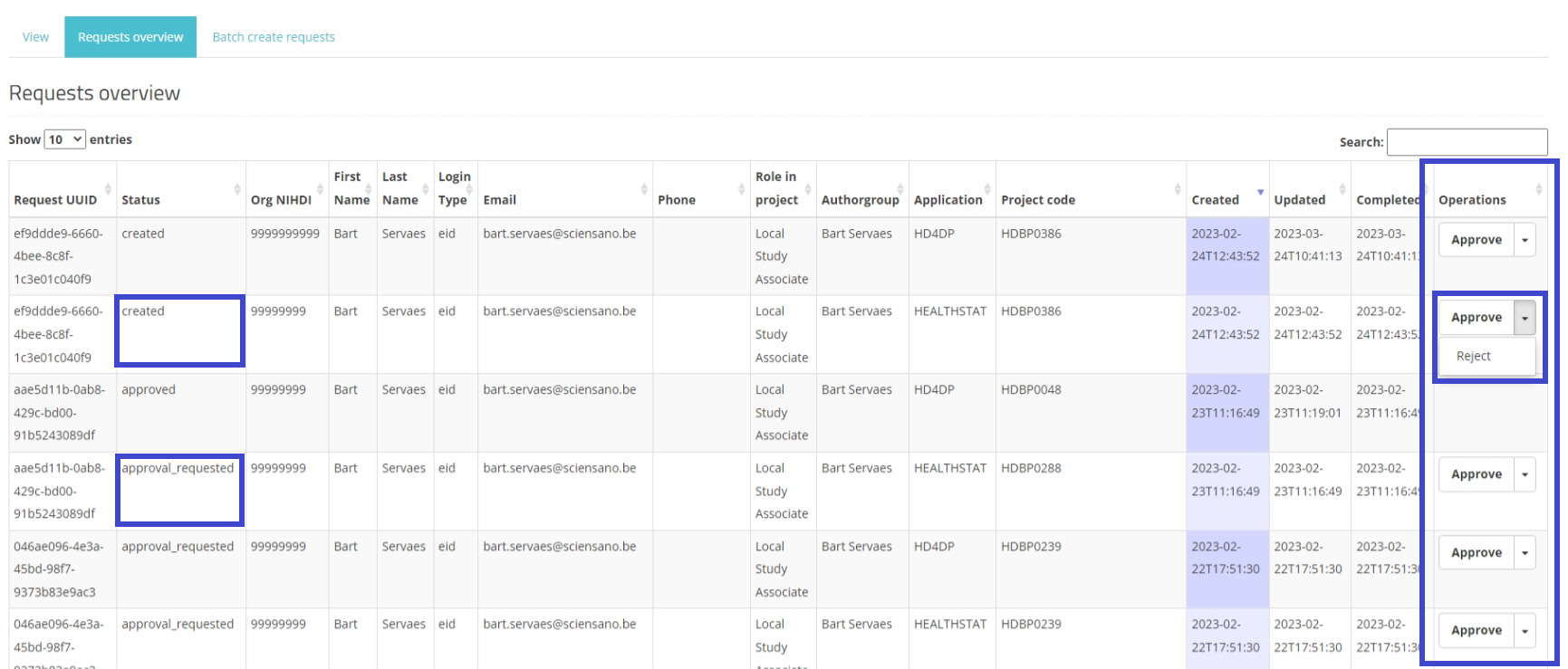Expand Approve dropdown arrow in first row
1568x669 pixels.
click(x=1525, y=240)
